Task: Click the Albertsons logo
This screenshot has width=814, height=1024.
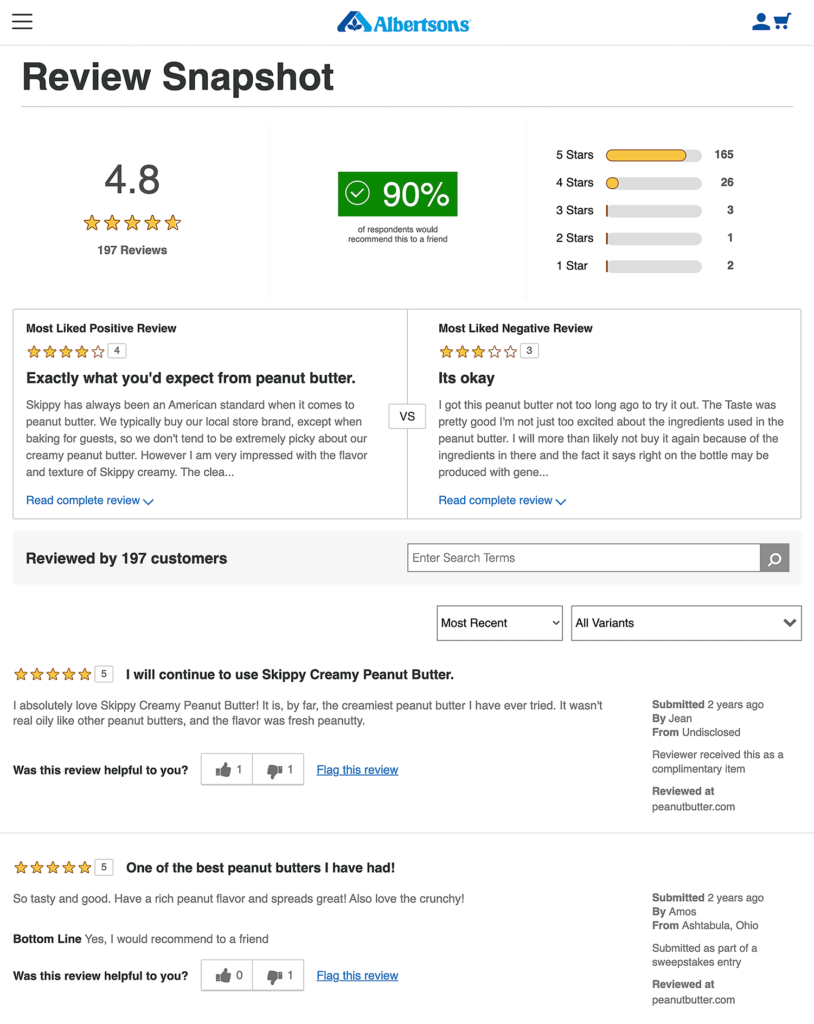Action: click(403, 20)
